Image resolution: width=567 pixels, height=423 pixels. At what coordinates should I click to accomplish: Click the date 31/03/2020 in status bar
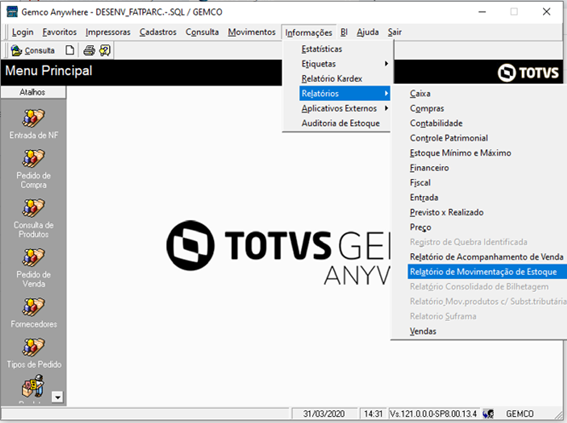click(x=324, y=414)
